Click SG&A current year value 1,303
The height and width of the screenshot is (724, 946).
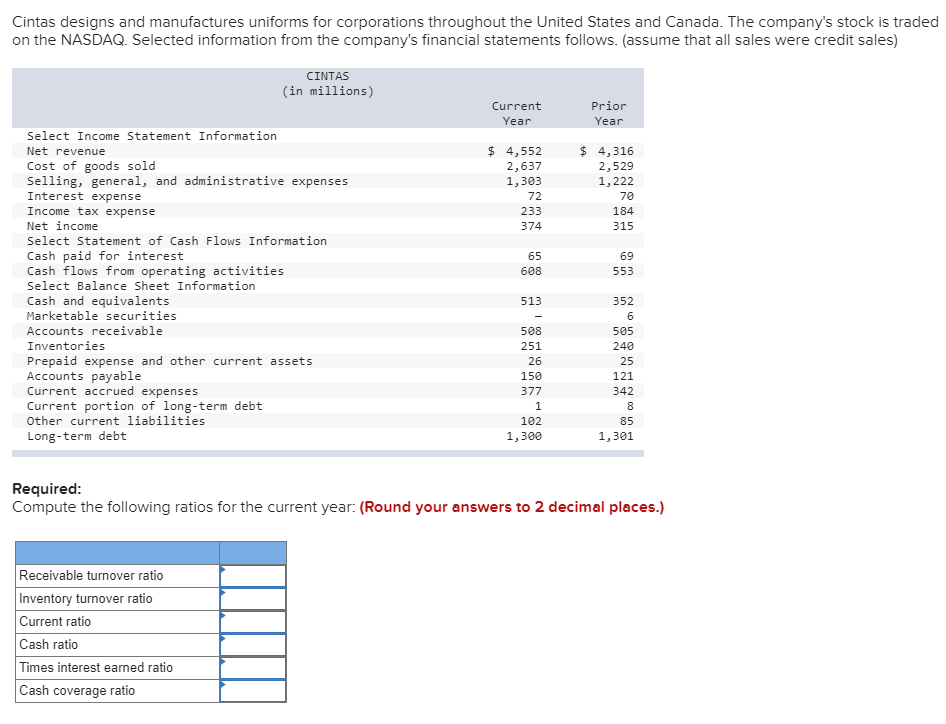tap(524, 181)
